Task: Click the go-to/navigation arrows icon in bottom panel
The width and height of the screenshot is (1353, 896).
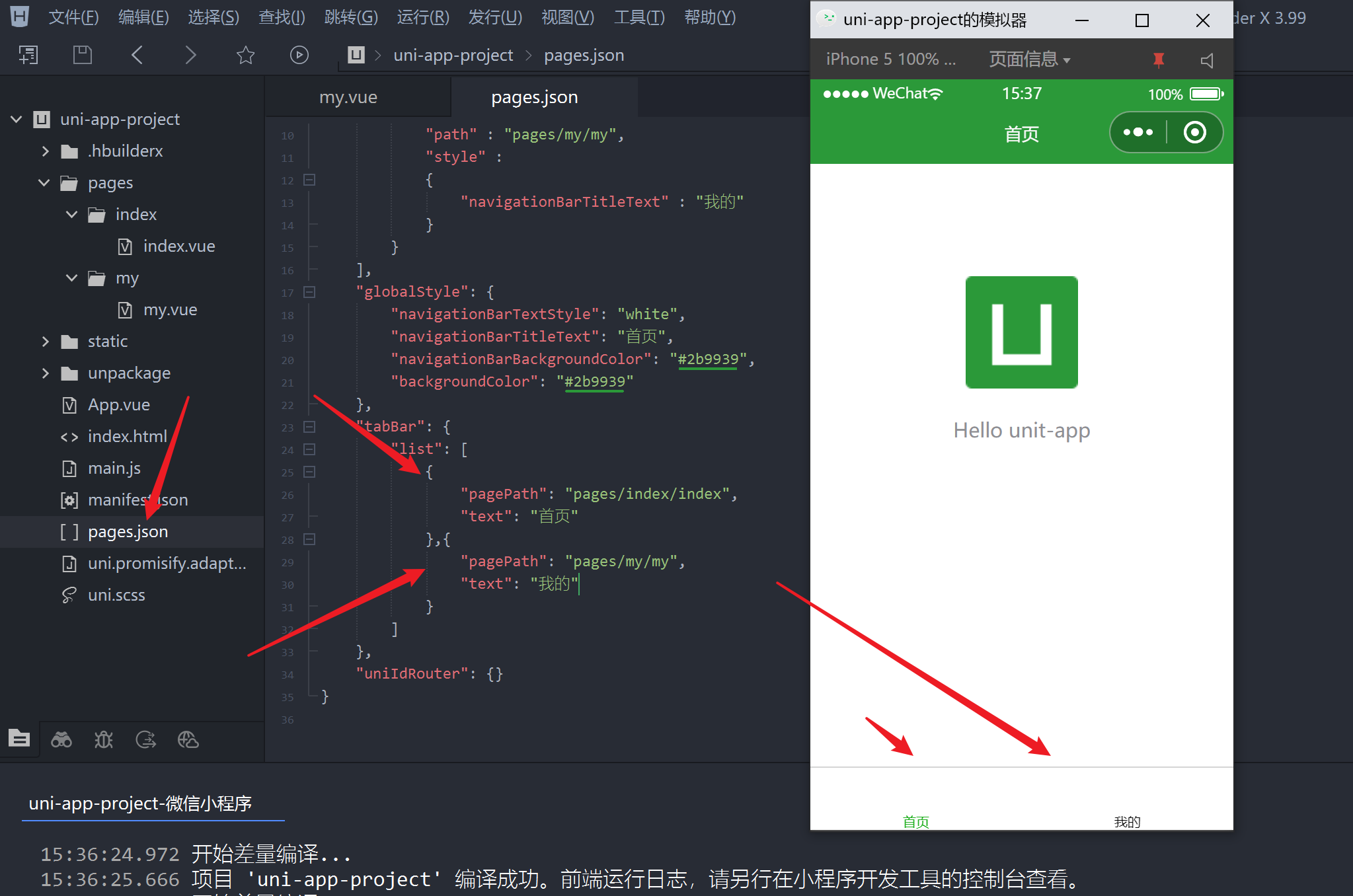Action: [x=146, y=740]
